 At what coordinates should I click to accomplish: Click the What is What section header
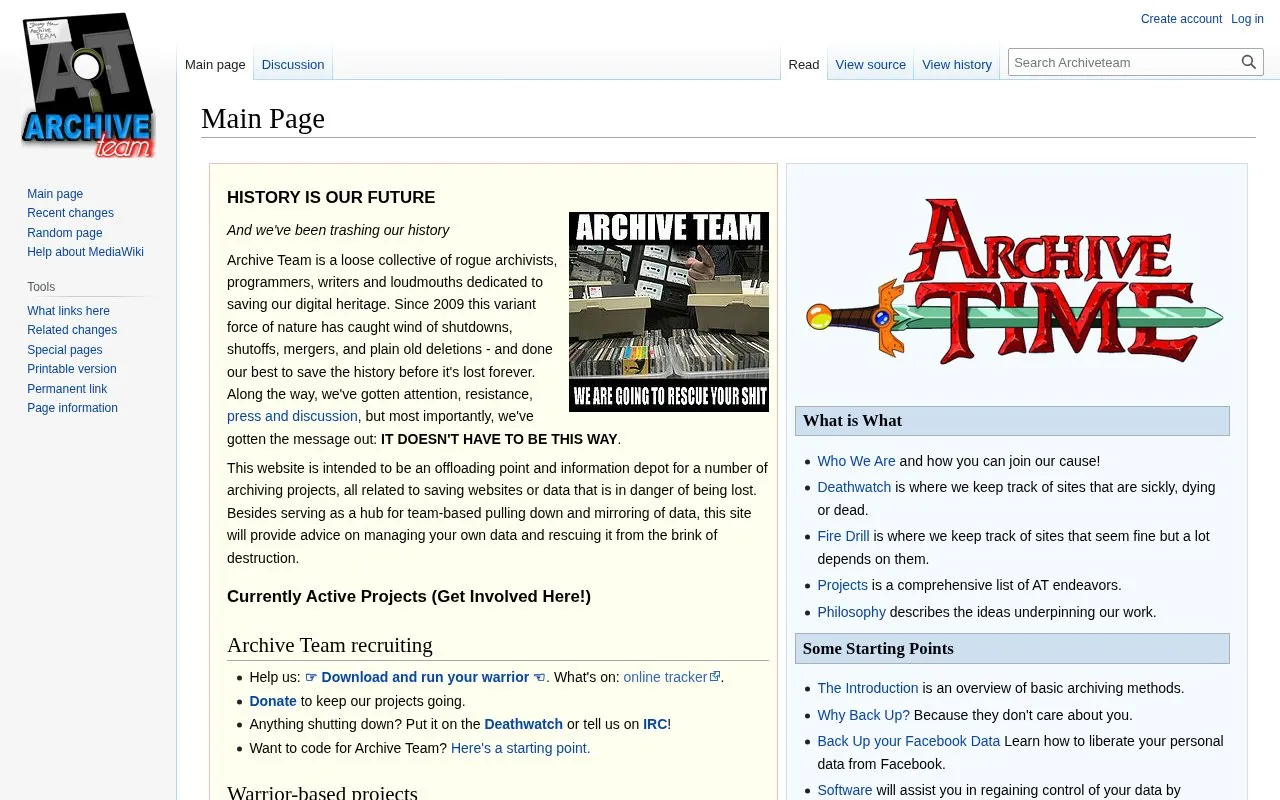[1012, 421]
